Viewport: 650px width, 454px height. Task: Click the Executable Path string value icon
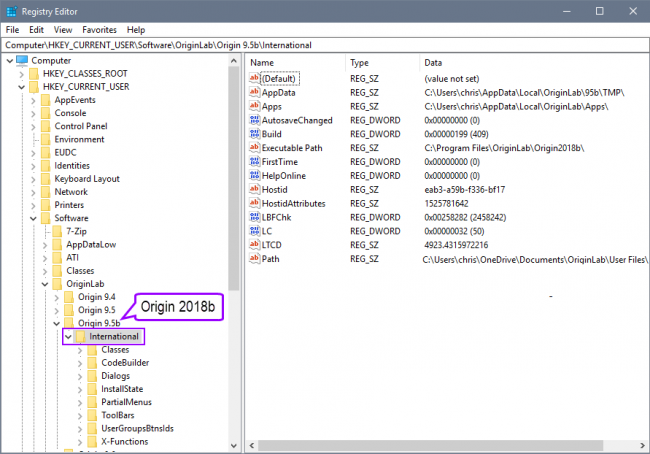coord(254,147)
